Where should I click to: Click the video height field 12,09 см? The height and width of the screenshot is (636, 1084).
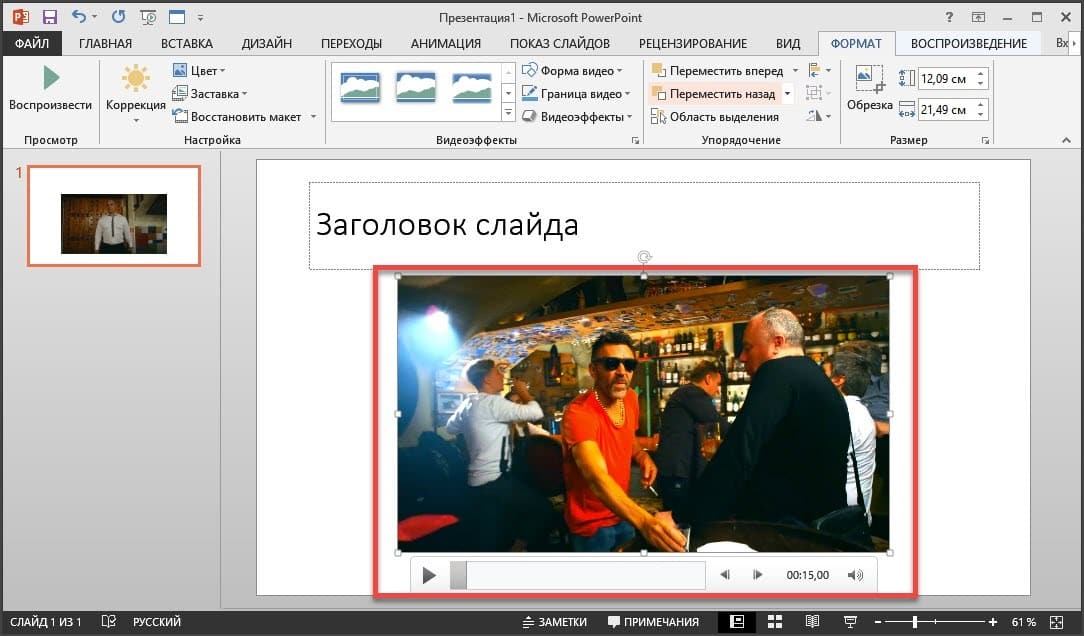(944, 79)
